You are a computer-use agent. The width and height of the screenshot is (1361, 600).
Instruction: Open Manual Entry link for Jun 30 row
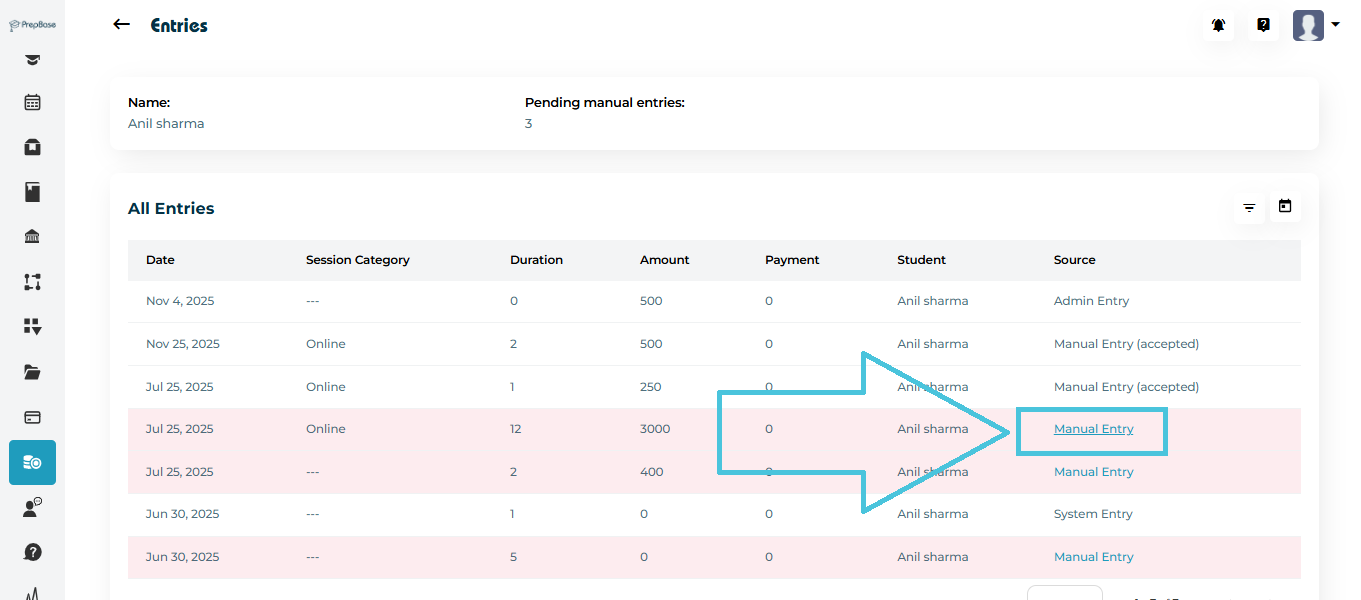tap(1093, 557)
